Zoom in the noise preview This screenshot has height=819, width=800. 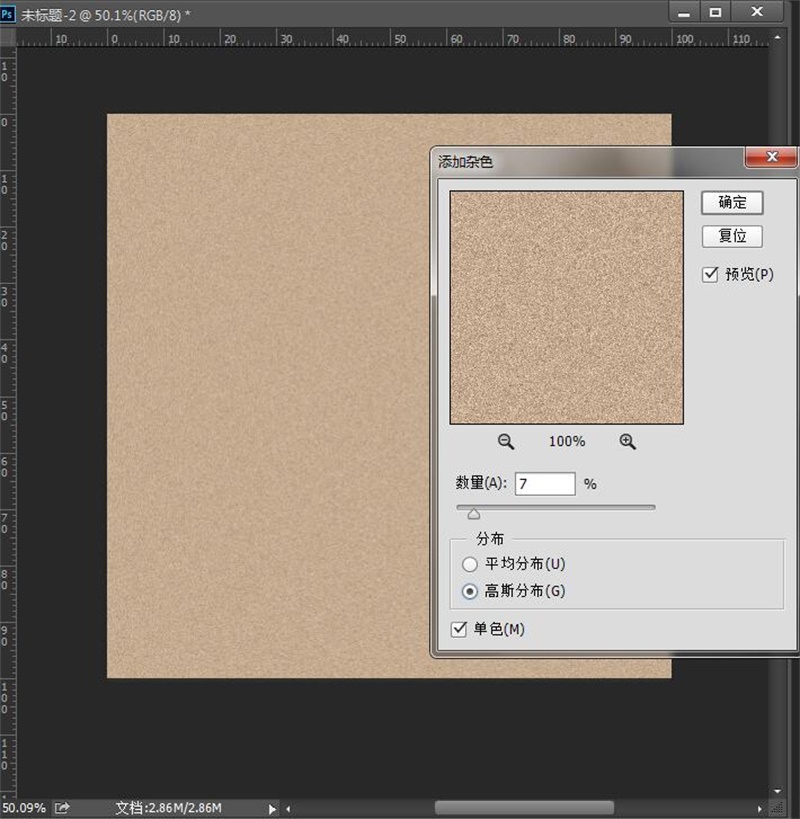click(x=628, y=442)
